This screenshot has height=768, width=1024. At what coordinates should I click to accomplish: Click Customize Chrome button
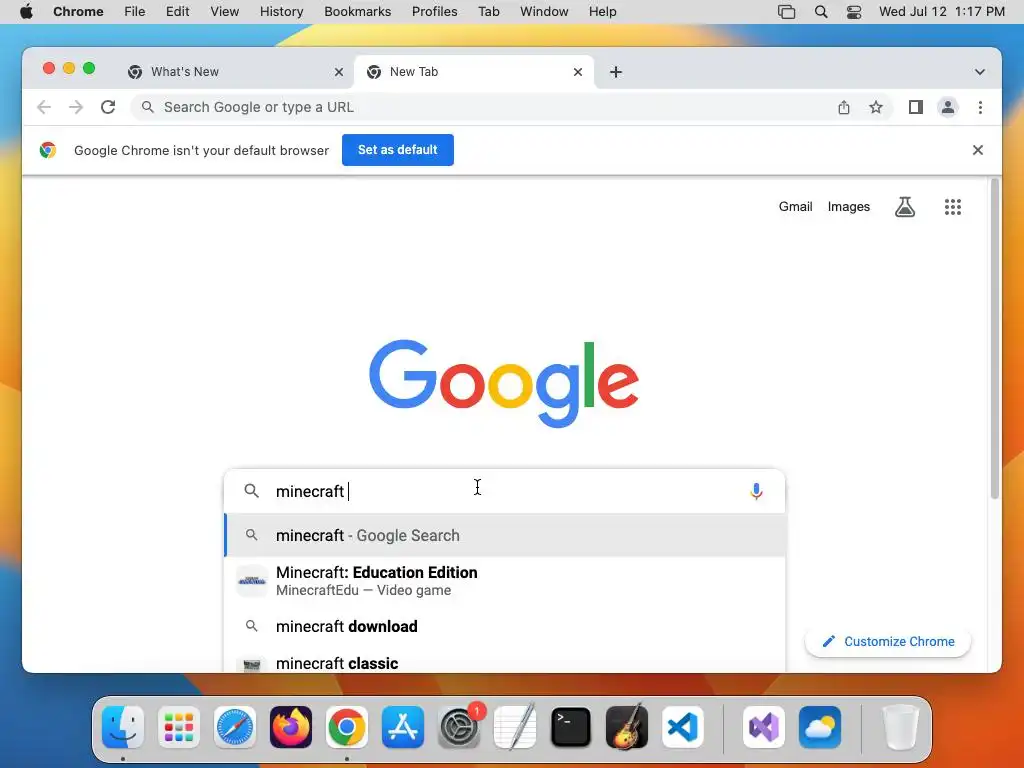(x=888, y=641)
